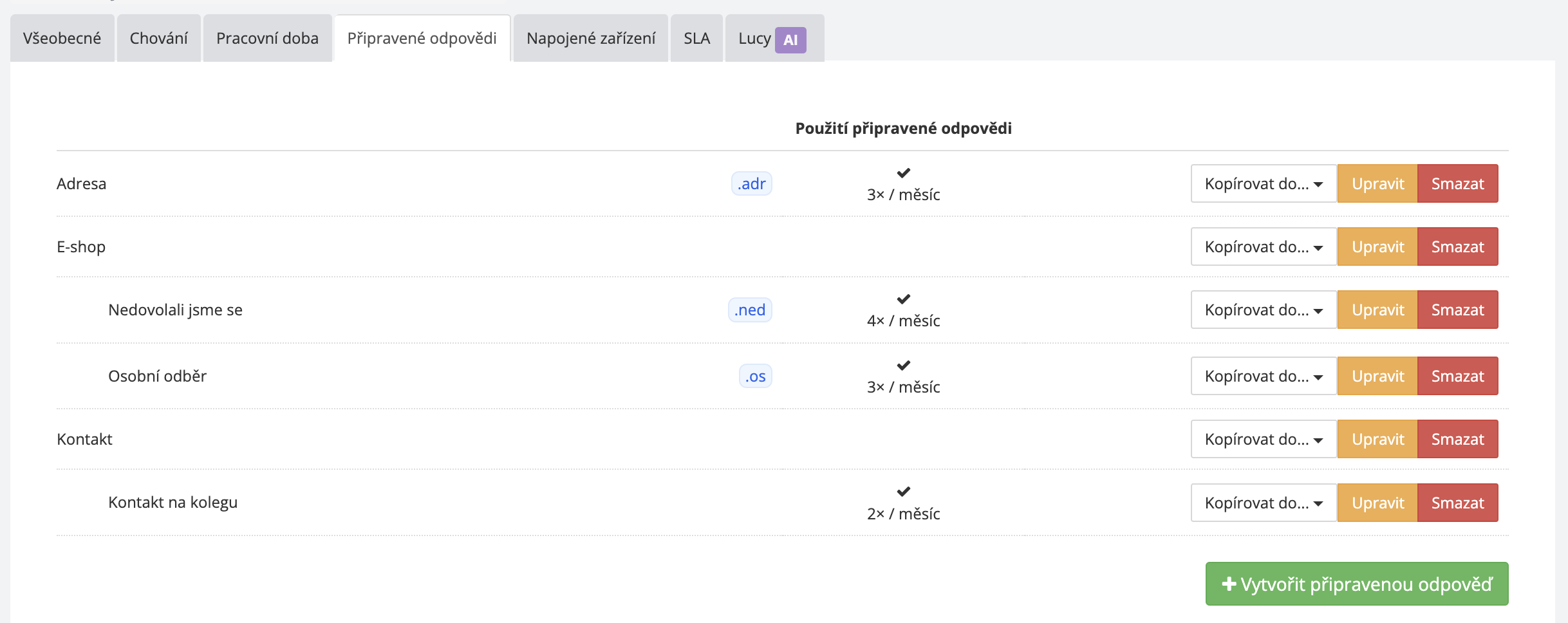Open the Napojené zařízení tab
Viewport: 1568px width, 623px height.
click(x=590, y=39)
